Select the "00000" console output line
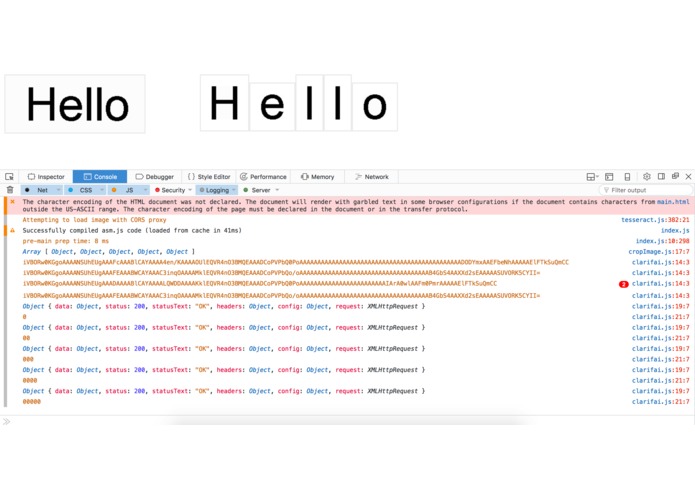Image resolution: width=695 pixels, height=494 pixels. pyautogui.click(x=31, y=402)
